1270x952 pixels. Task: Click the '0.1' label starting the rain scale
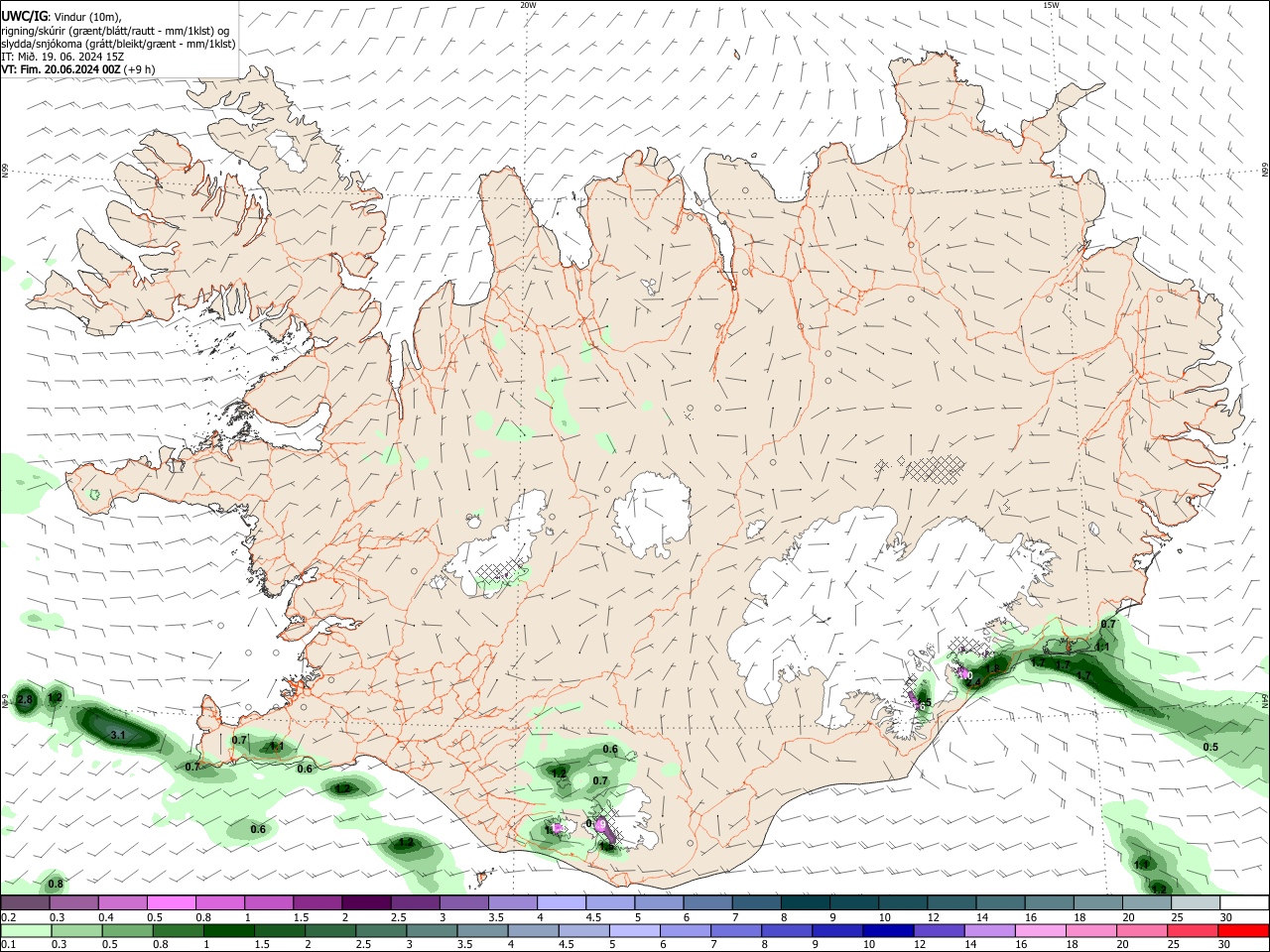tap(8, 945)
